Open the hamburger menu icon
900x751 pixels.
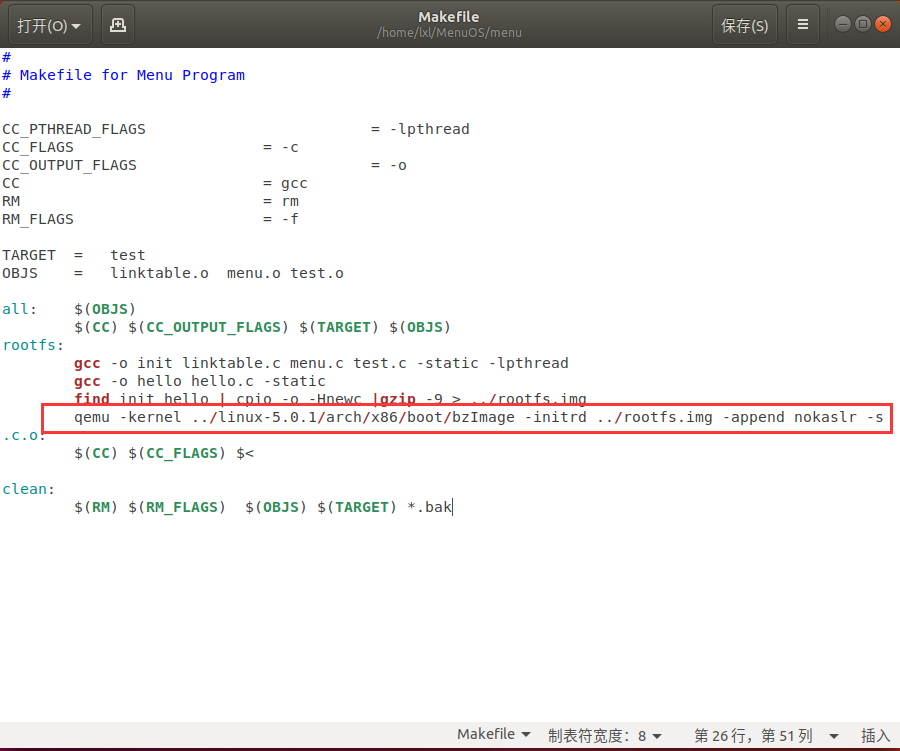point(802,25)
